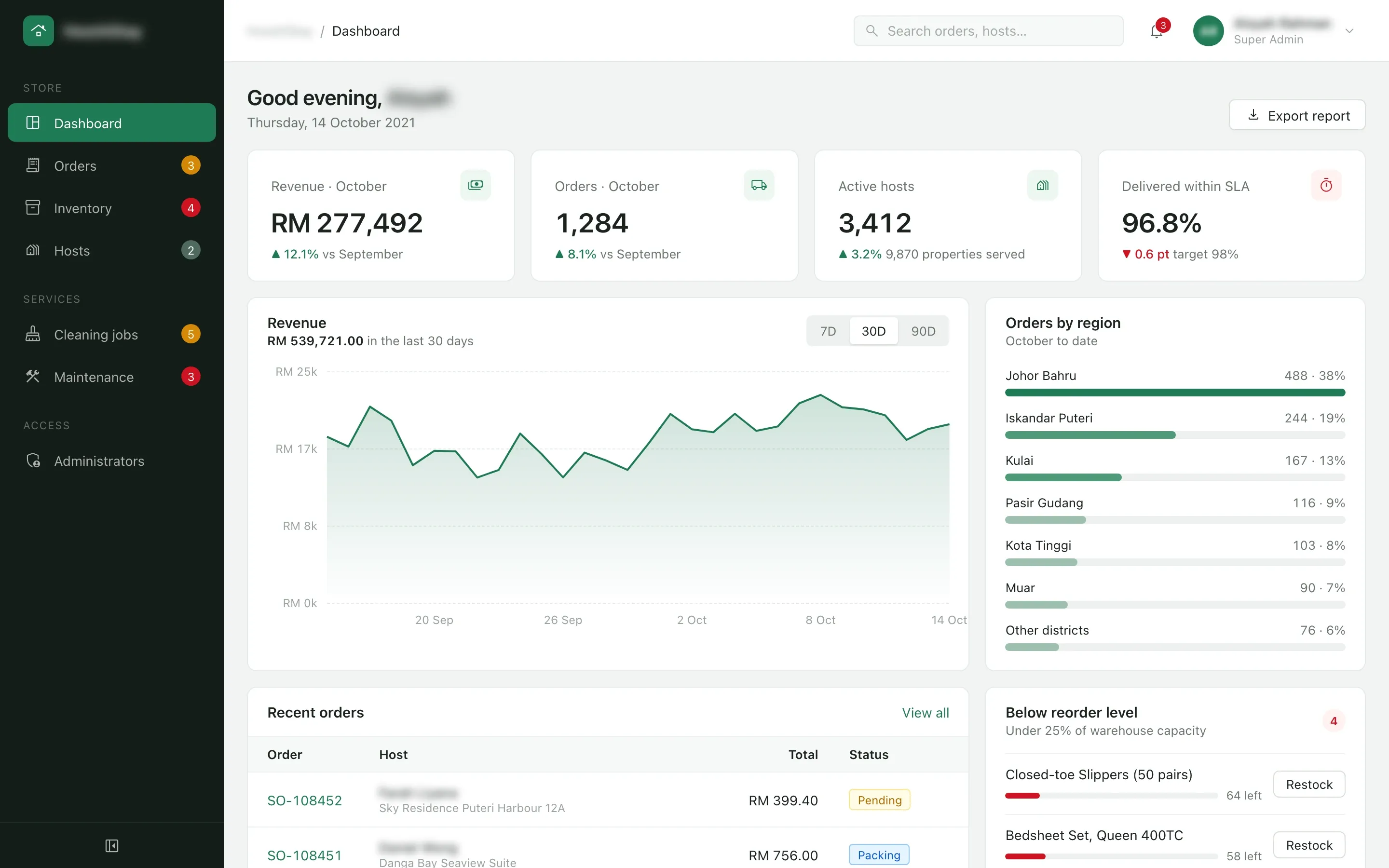Click the RM 277,492 revenue value

347,223
